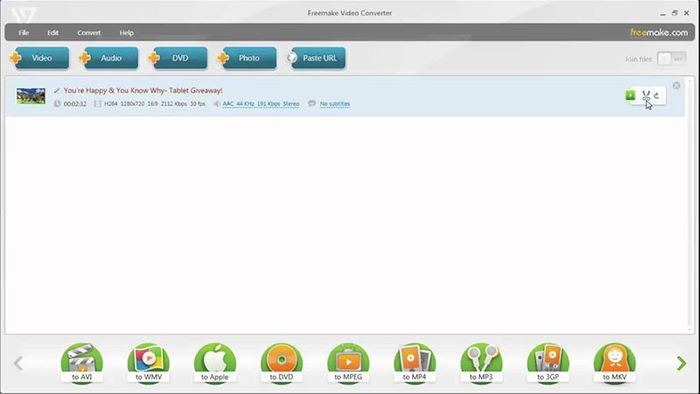700x394 pixels.
Task: Click the to DVD burn icon
Action: click(x=282, y=363)
